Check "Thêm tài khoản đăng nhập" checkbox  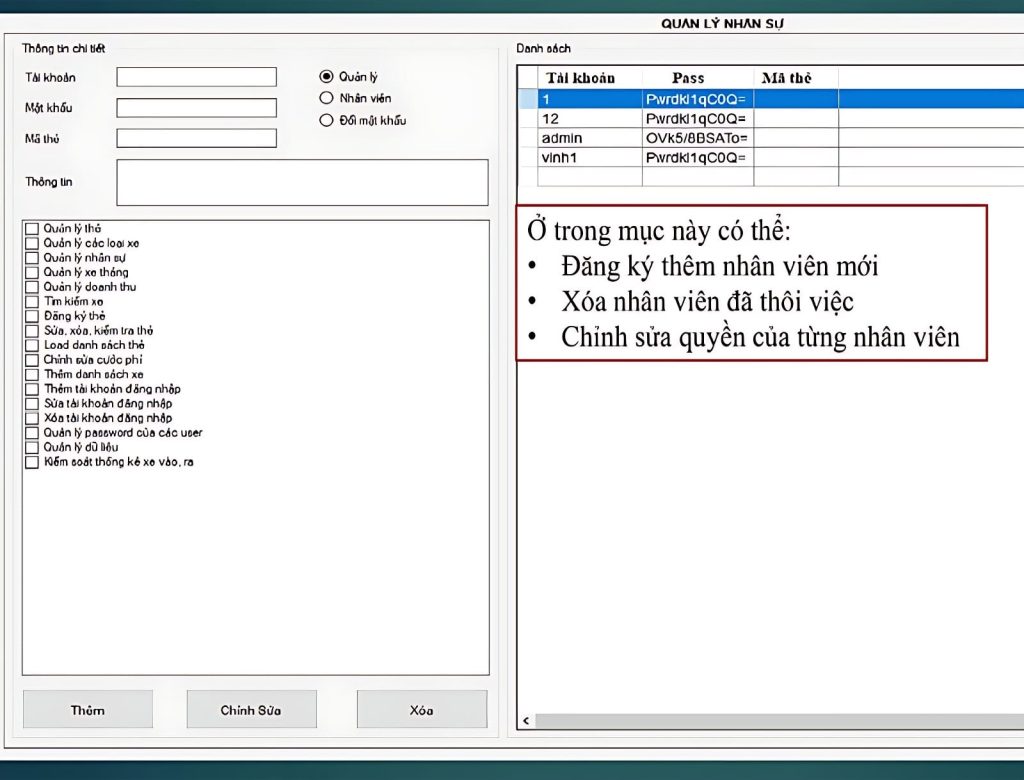click(31, 388)
